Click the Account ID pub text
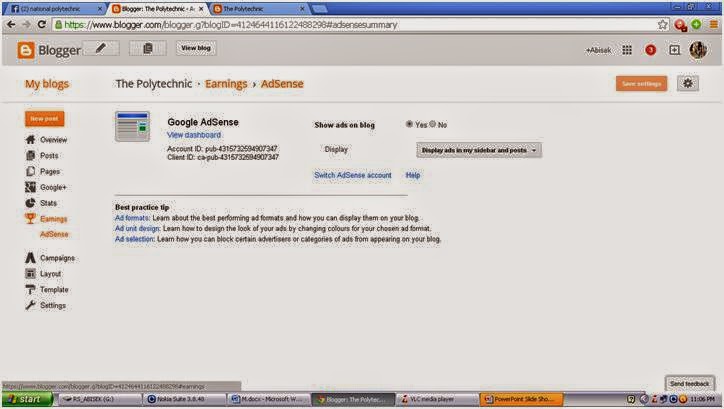724x409 pixels. 222,149
